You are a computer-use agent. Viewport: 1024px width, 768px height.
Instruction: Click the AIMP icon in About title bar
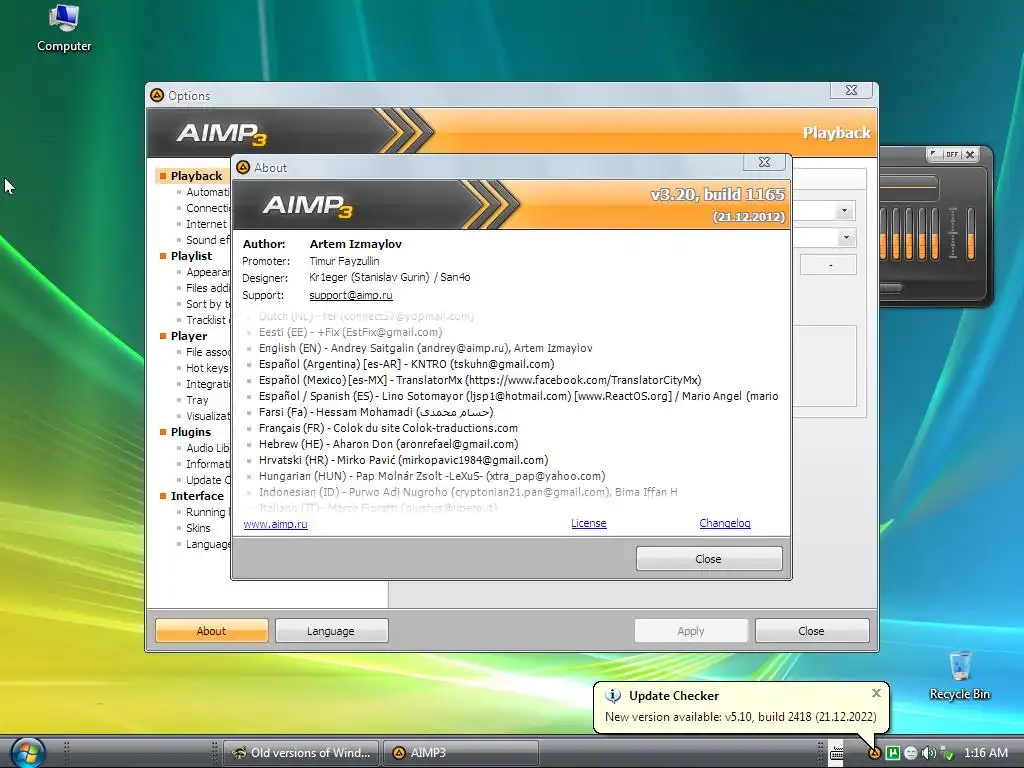(243, 167)
